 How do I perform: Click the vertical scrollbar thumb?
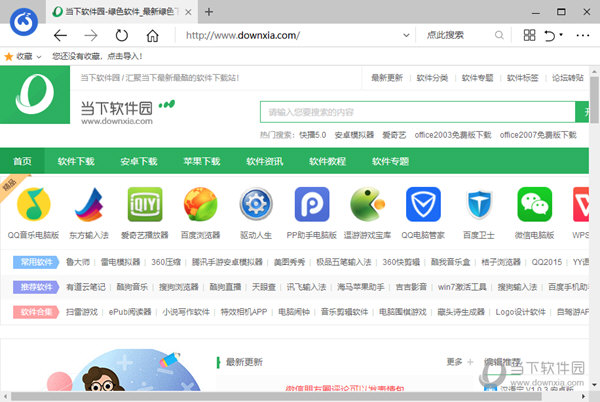594,100
